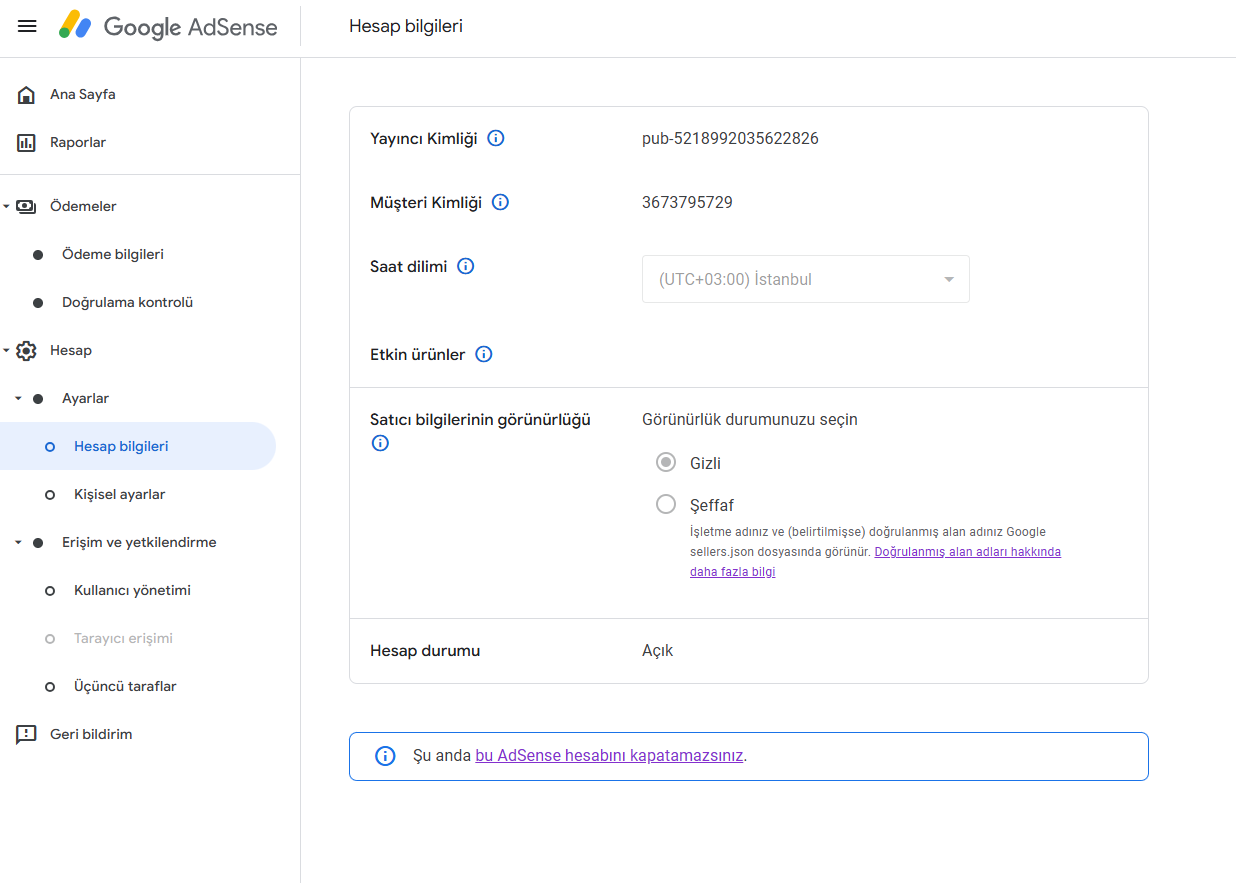This screenshot has width=1236, height=883.
Task: Click customer ID 3673795729
Action: [687, 203]
